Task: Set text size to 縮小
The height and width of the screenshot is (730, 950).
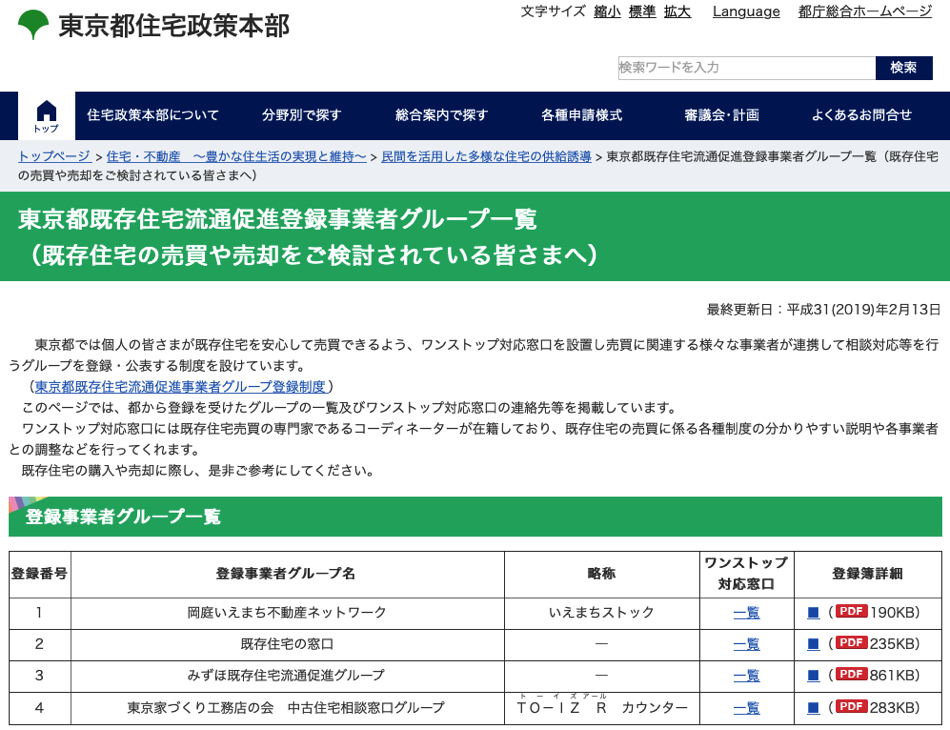Action: tap(607, 12)
